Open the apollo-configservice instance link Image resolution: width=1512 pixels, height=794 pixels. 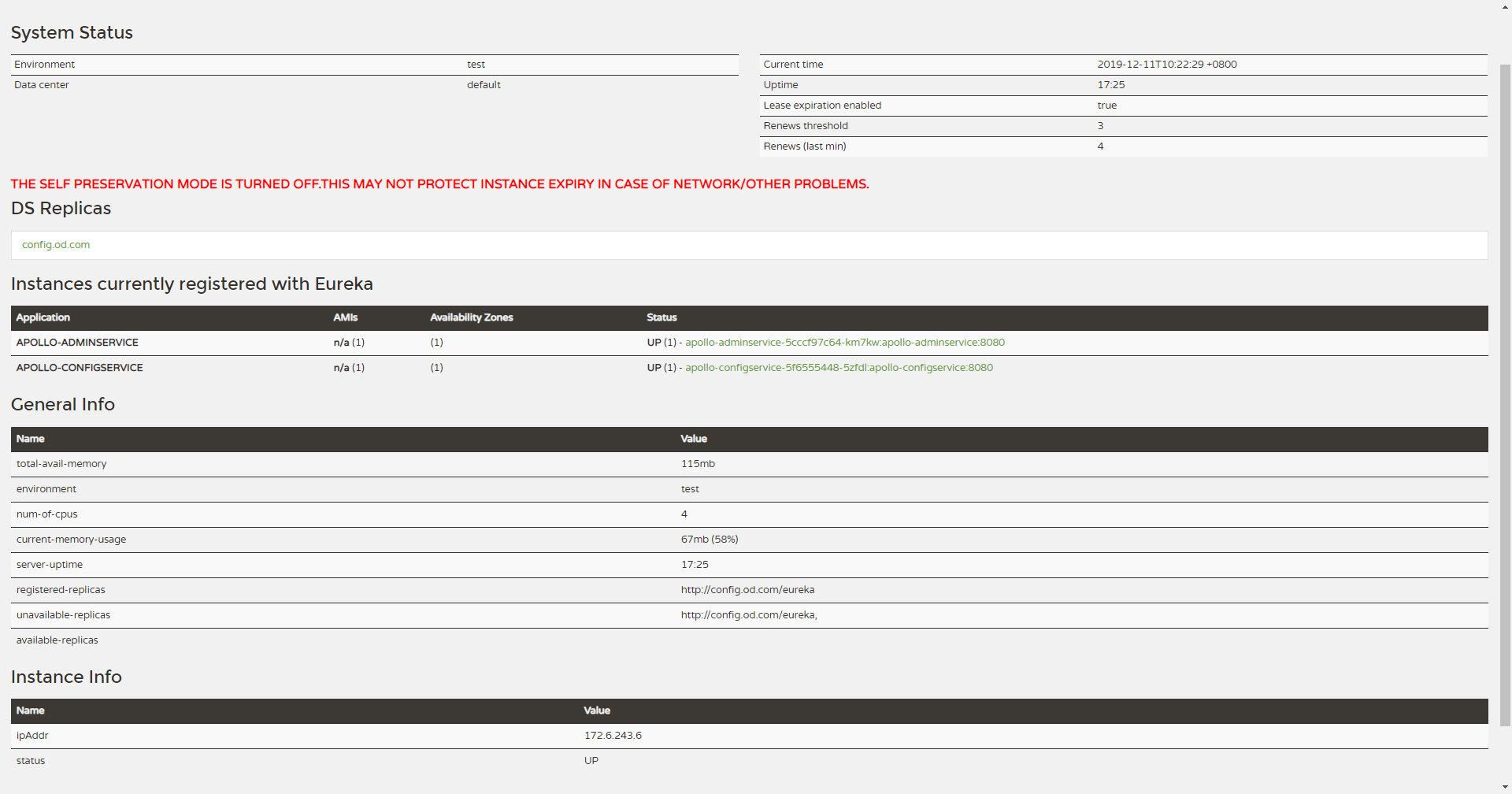[x=839, y=368]
